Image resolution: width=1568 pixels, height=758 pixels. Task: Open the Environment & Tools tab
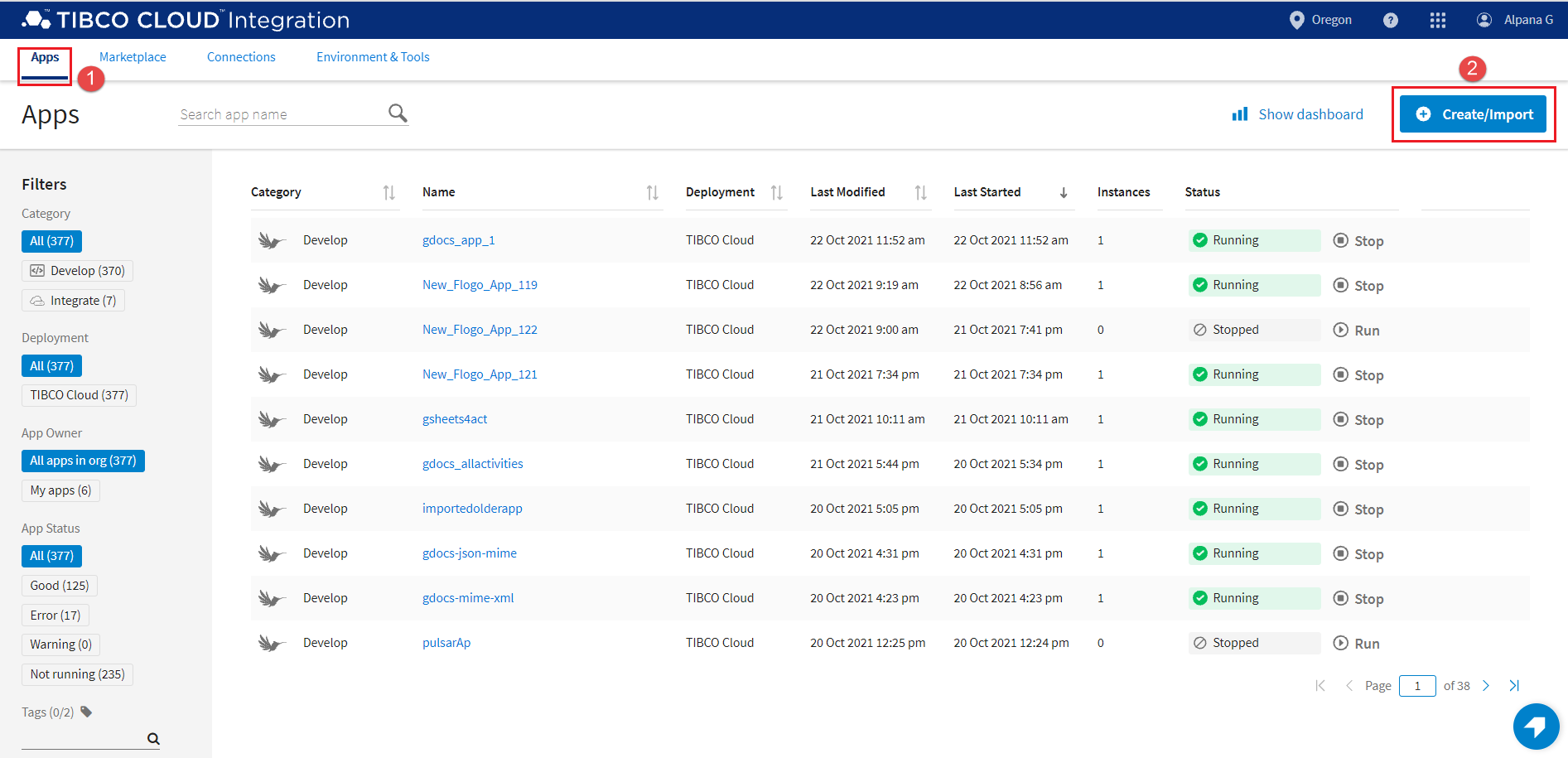click(373, 57)
